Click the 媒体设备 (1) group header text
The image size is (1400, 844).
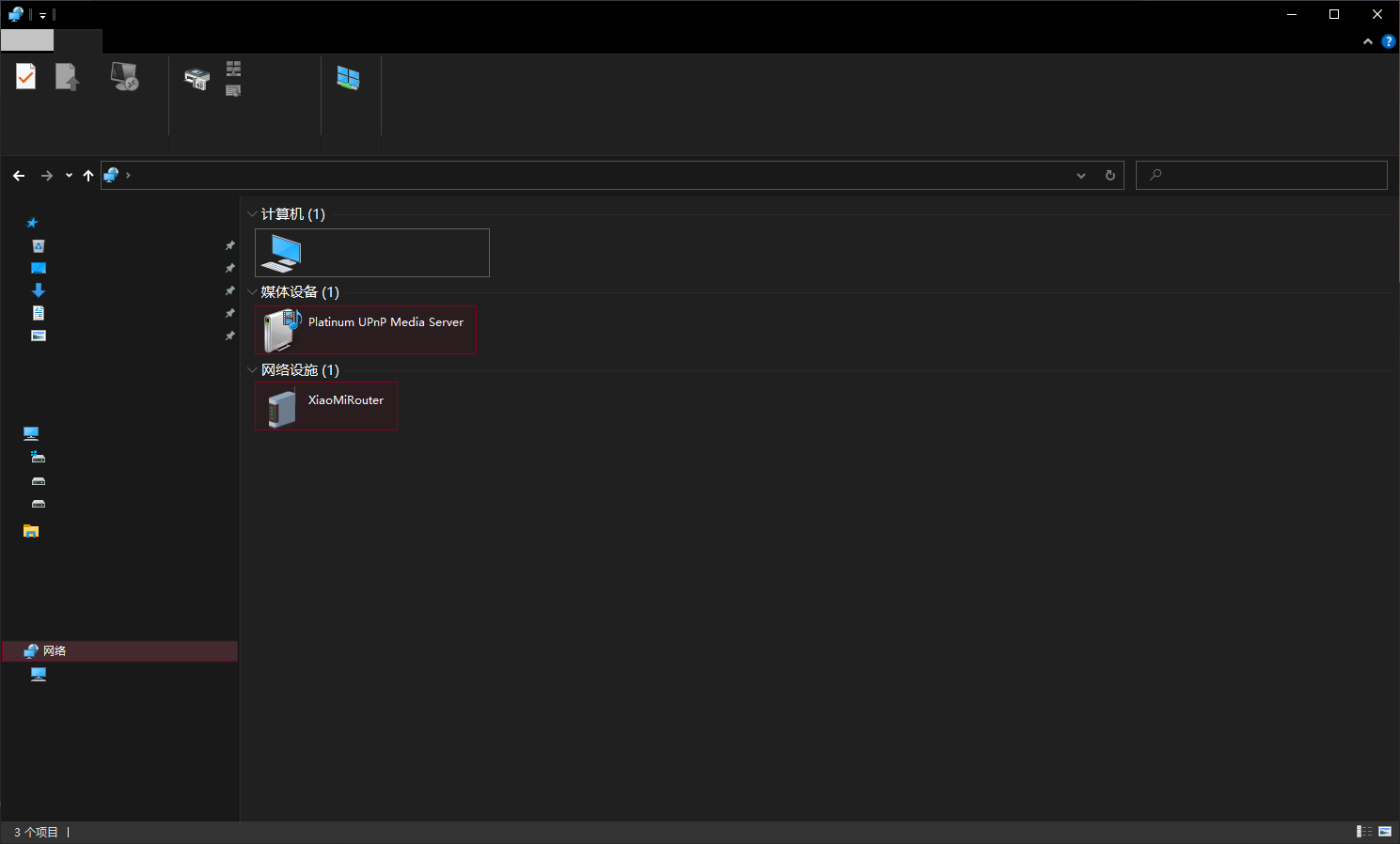[x=300, y=292]
